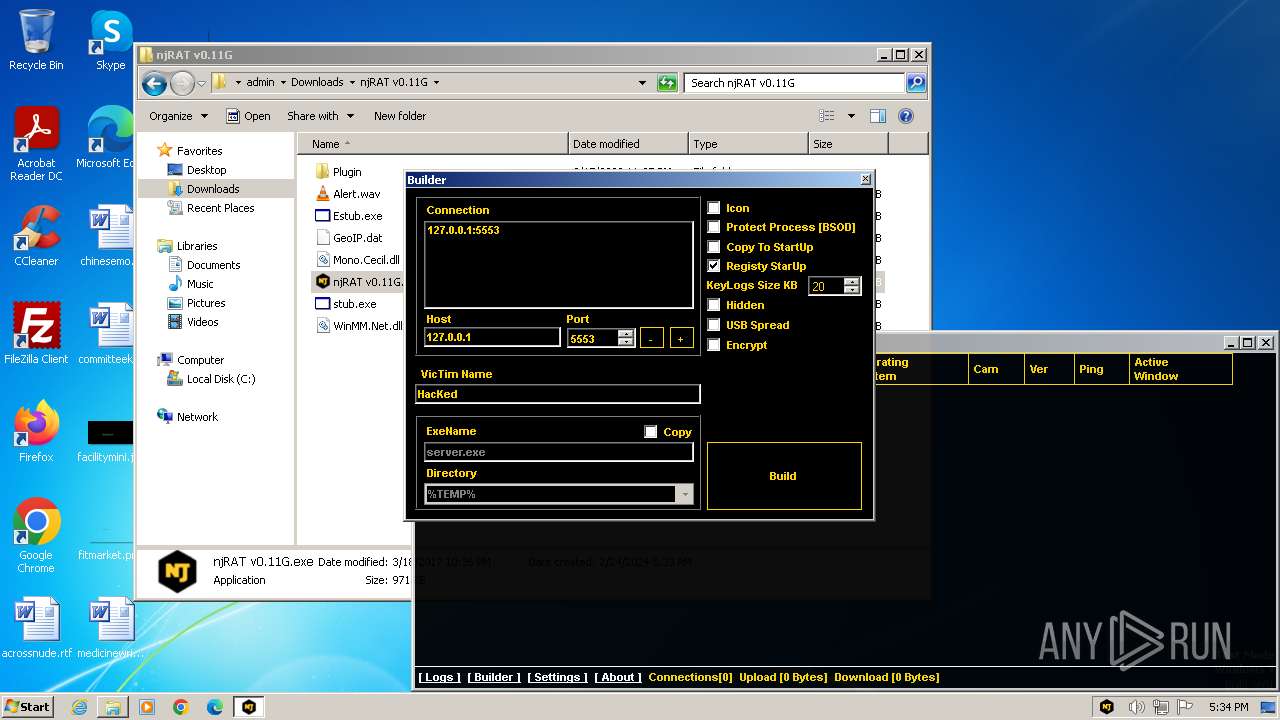Click the Host input field

492,338
